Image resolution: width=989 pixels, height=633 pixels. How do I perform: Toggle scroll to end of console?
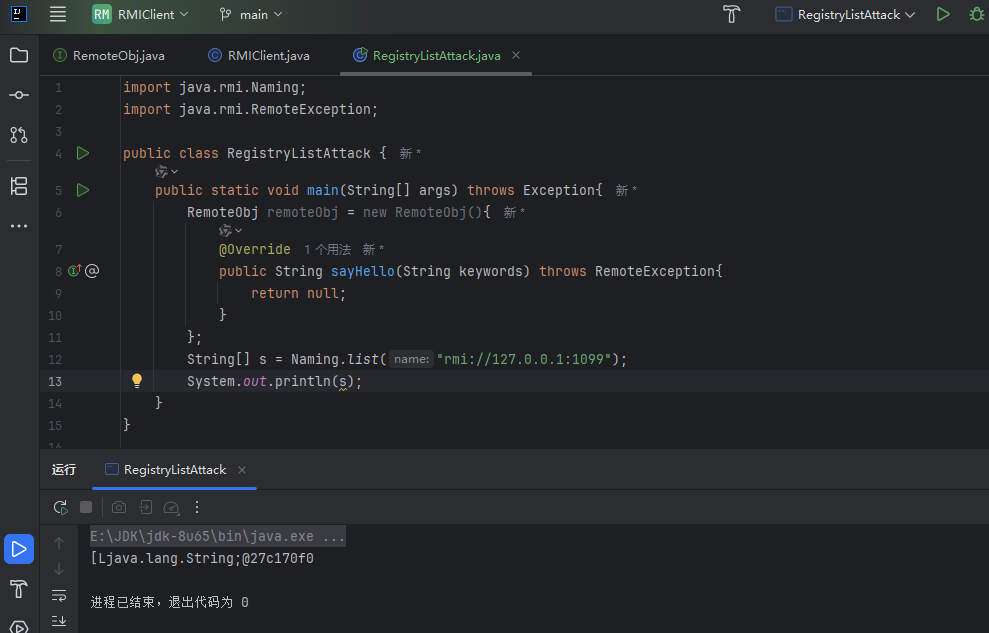point(59,621)
